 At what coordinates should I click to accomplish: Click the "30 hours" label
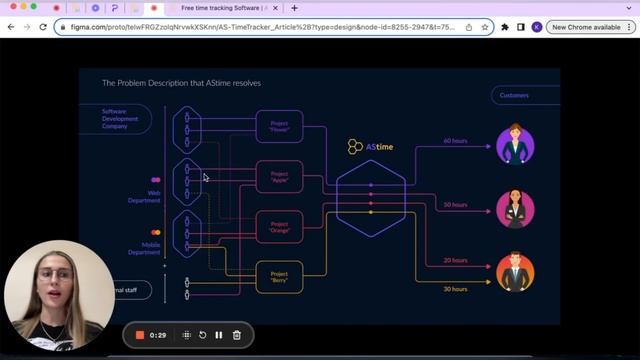tap(456, 289)
